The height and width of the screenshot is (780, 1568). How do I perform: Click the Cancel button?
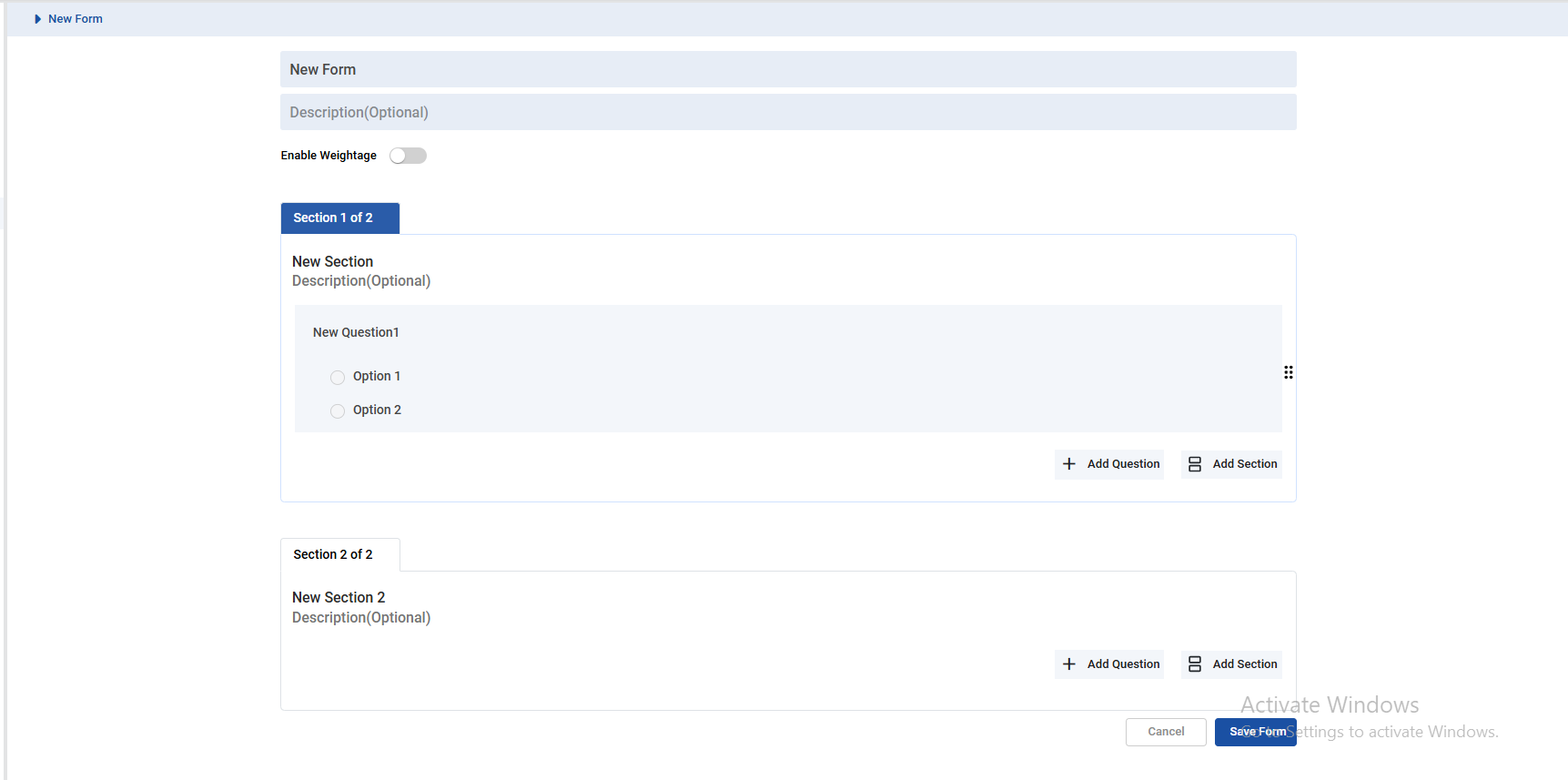click(x=1165, y=732)
